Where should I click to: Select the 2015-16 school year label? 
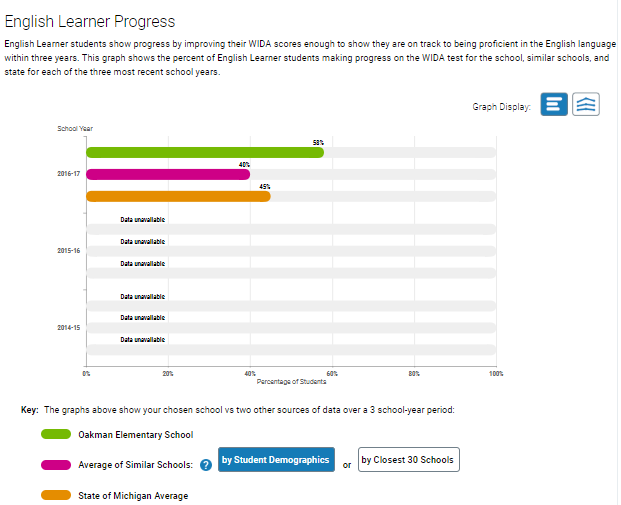coord(69,251)
